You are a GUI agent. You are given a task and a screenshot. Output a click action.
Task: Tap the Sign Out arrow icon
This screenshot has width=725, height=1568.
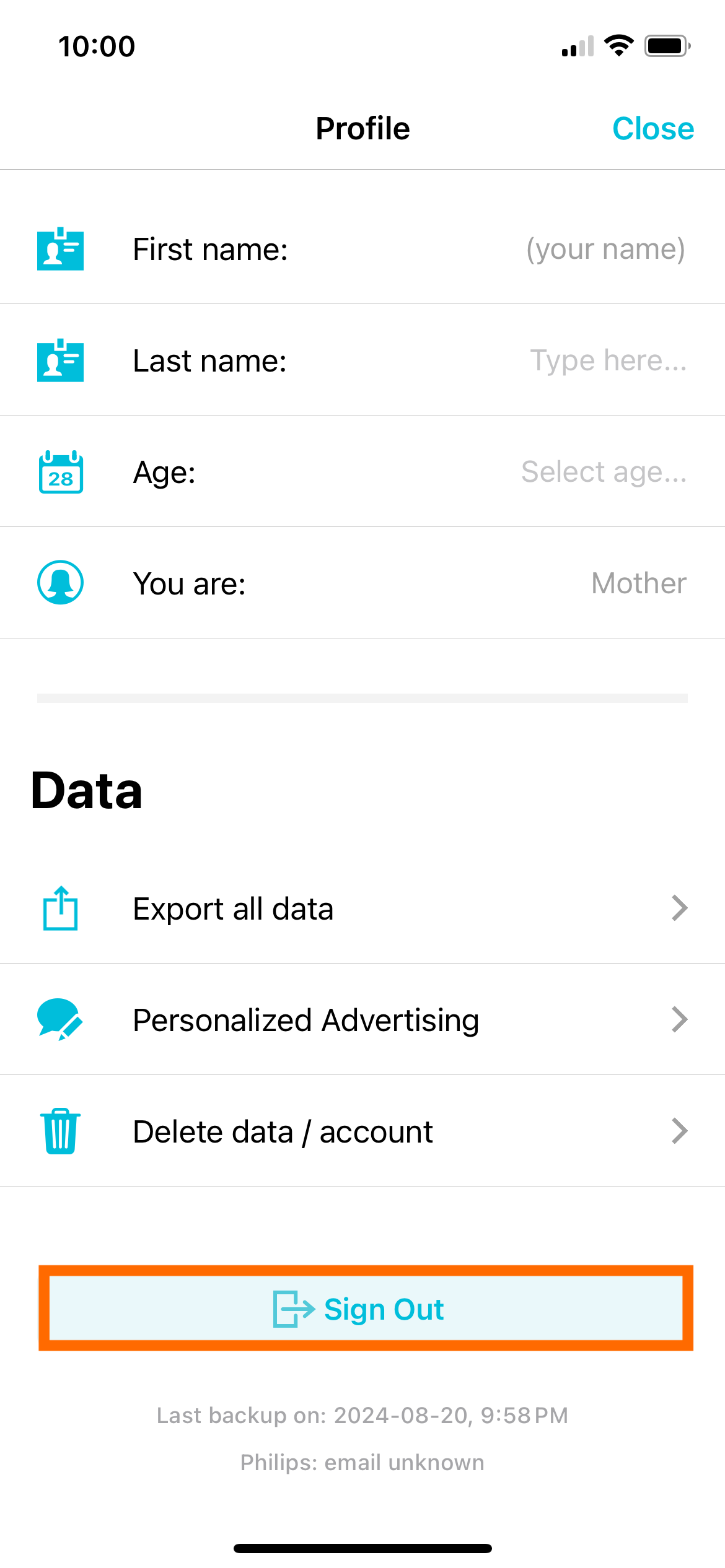point(294,1309)
